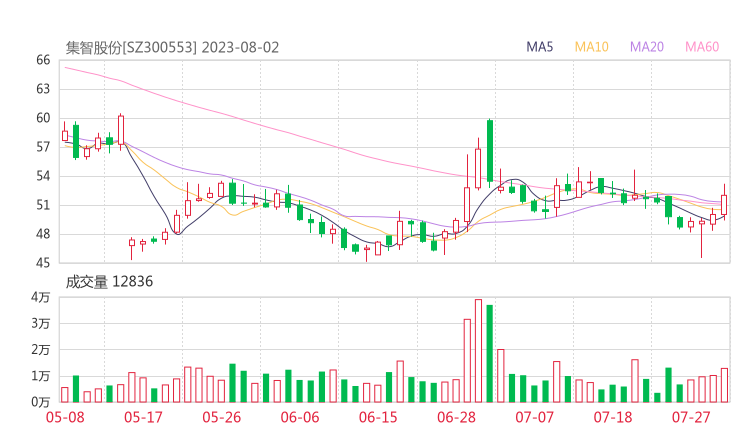
Task: Select the last red candlestick at chart's right edge
Action: point(724,202)
